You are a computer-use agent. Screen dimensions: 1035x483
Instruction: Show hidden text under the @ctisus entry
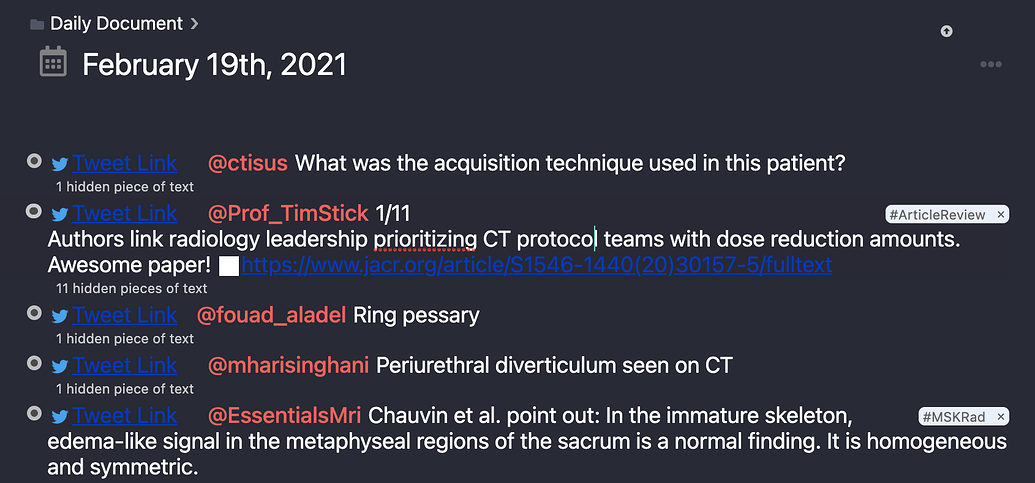pyautogui.click(x=125, y=187)
